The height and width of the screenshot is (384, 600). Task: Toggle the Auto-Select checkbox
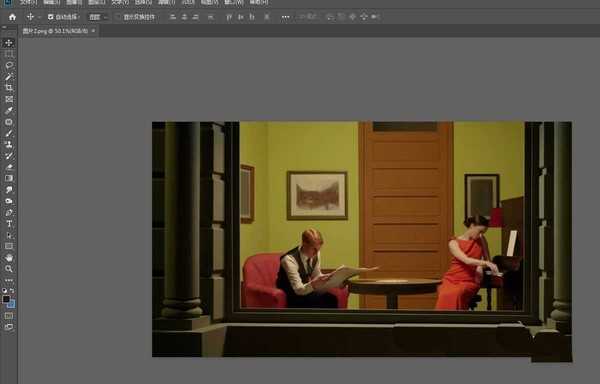click(51, 17)
